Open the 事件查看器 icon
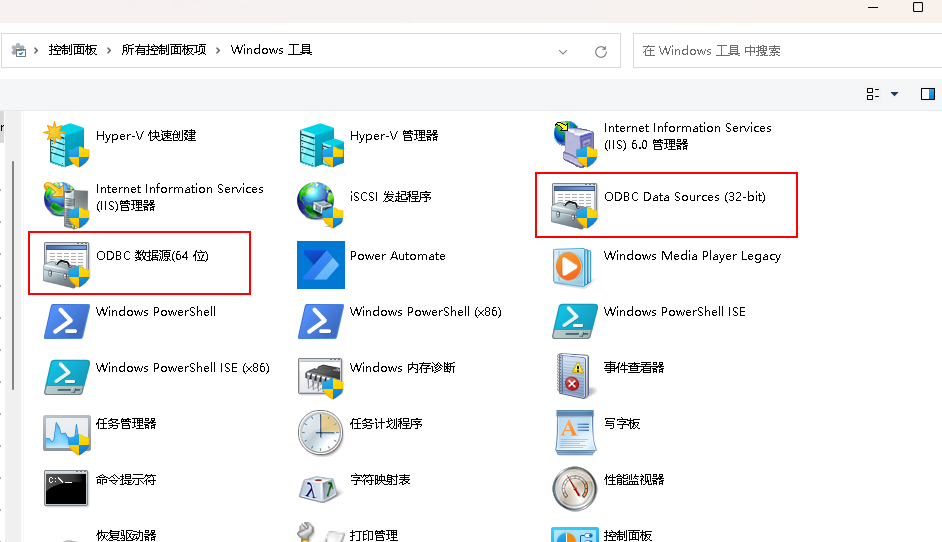 click(575, 375)
